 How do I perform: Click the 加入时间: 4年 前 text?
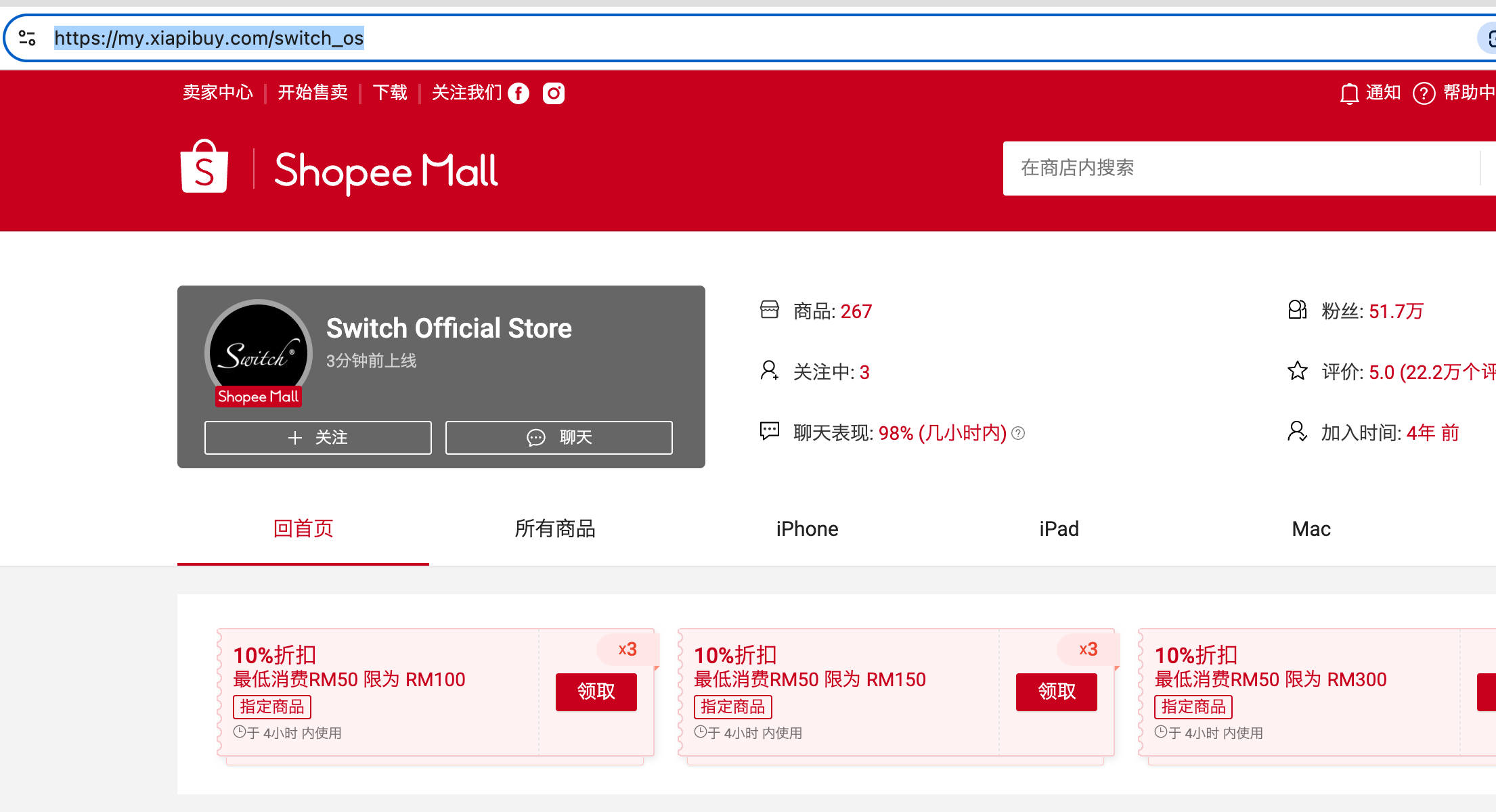click(1390, 433)
